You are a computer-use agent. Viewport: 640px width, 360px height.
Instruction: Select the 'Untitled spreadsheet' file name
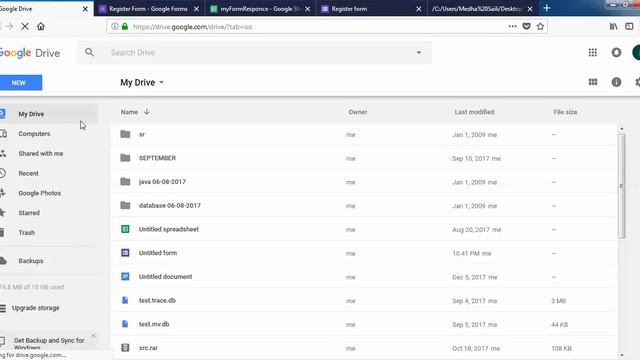coord(169,229)
